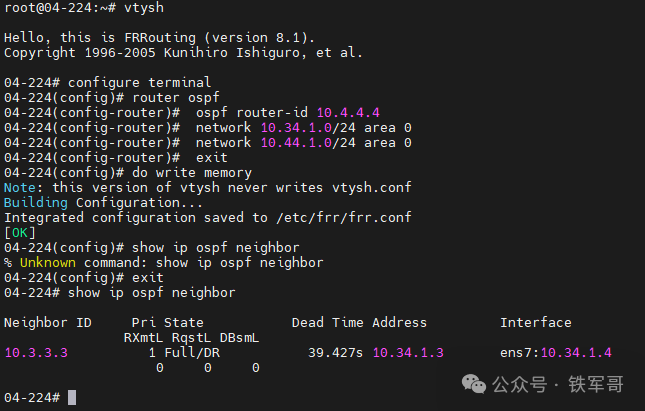Click the 铁军哥 watermark text
The width and height of the screenshot is (645, 411).
point(594,386)
